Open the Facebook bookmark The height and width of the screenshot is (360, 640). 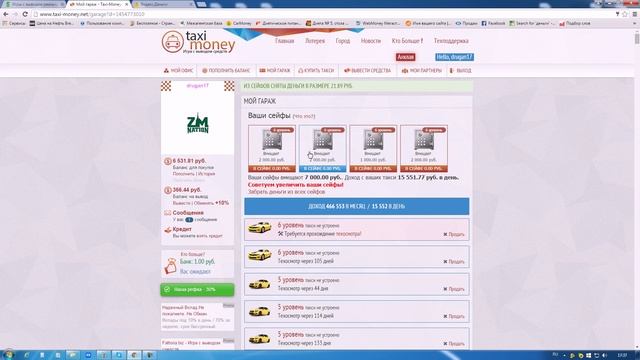tap(493, 24)
